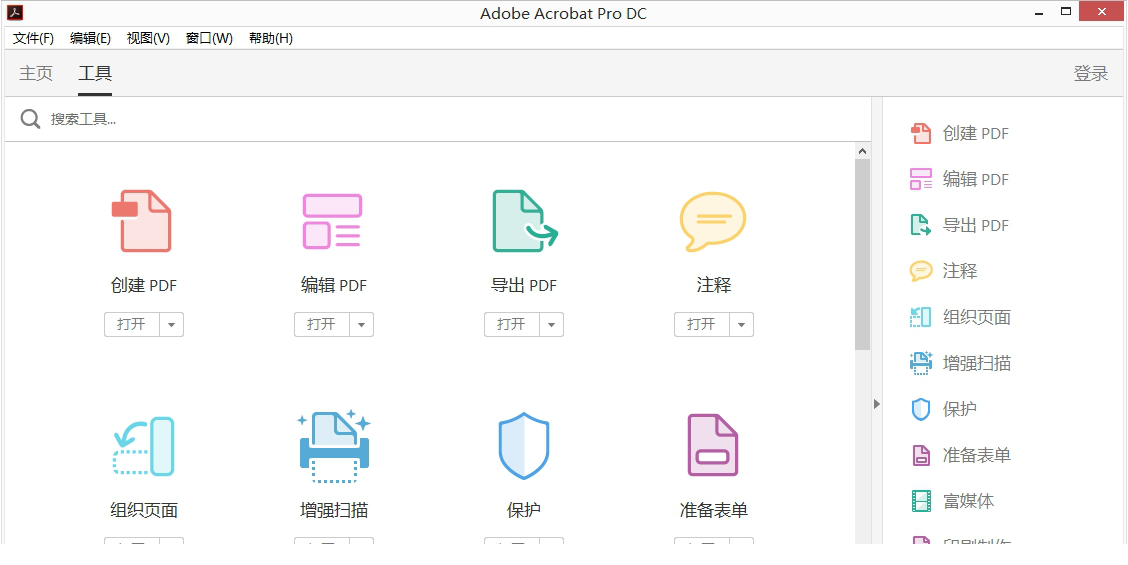Select 组织页面 icon in right sidebar

coord(921,317)
